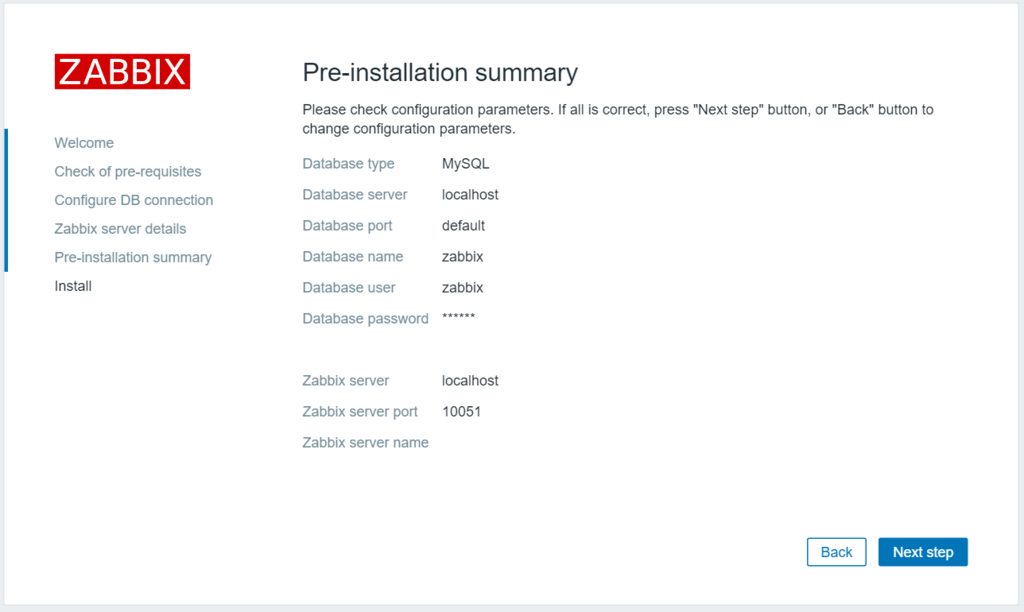Click the Database port default value
The width and height of the screenshot is (1024, 612).
(x=463, y=226)
